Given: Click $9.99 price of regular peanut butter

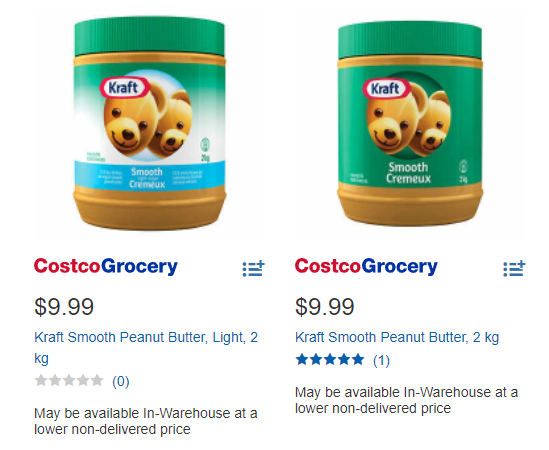Looking at the screenshot, I should [x=325, y=307].
